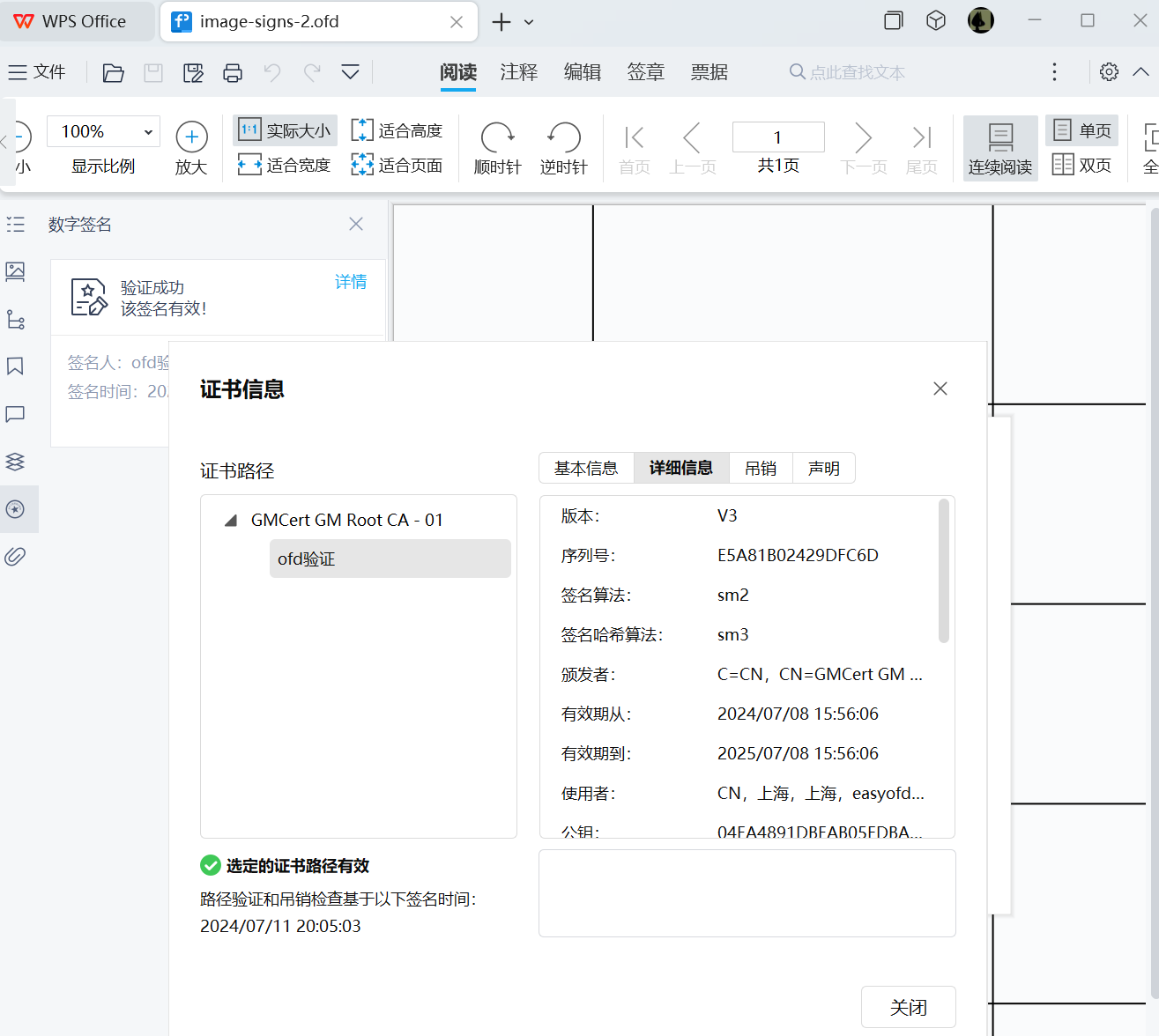The width and height of the screenshot is (1159, 1036).
Task: Close the 证书信息 dialog with X
Action: click(x=940, y=388)
